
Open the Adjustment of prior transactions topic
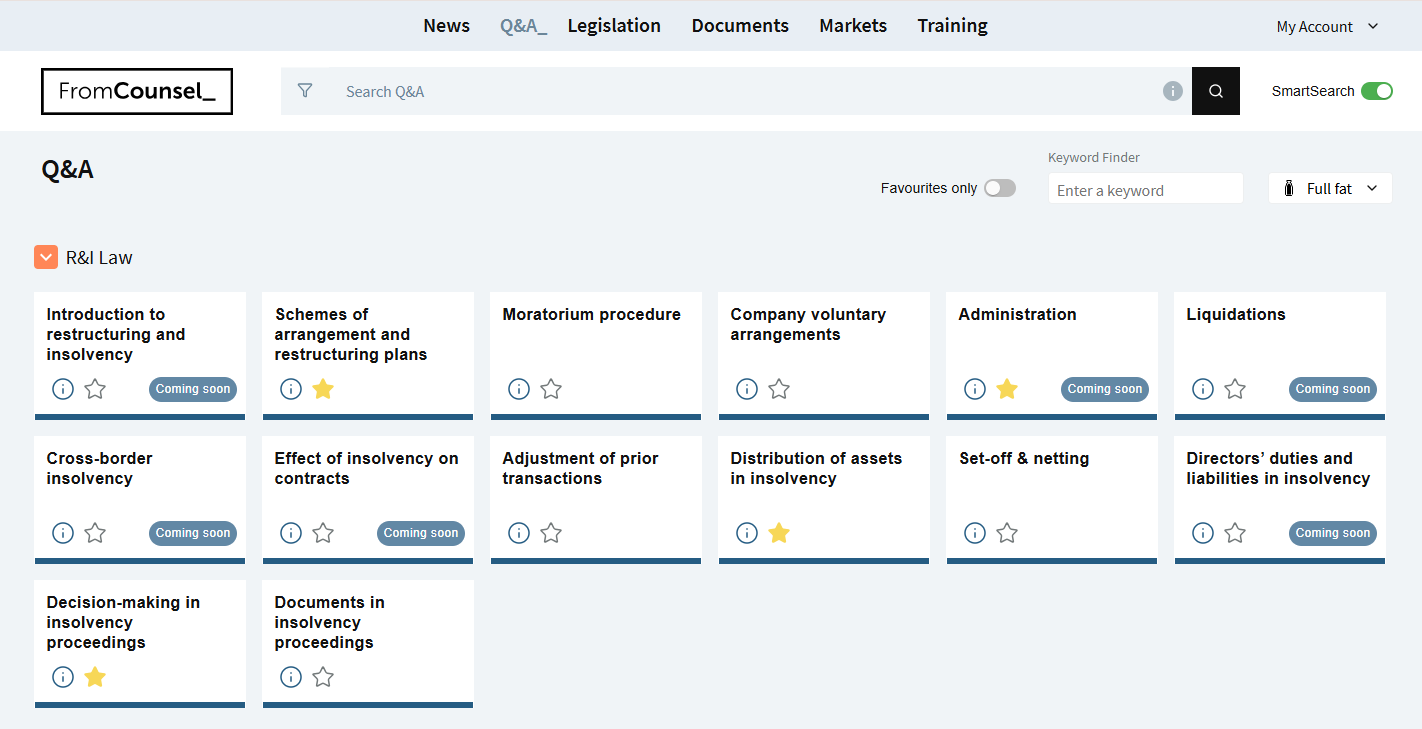pos(580,468)
